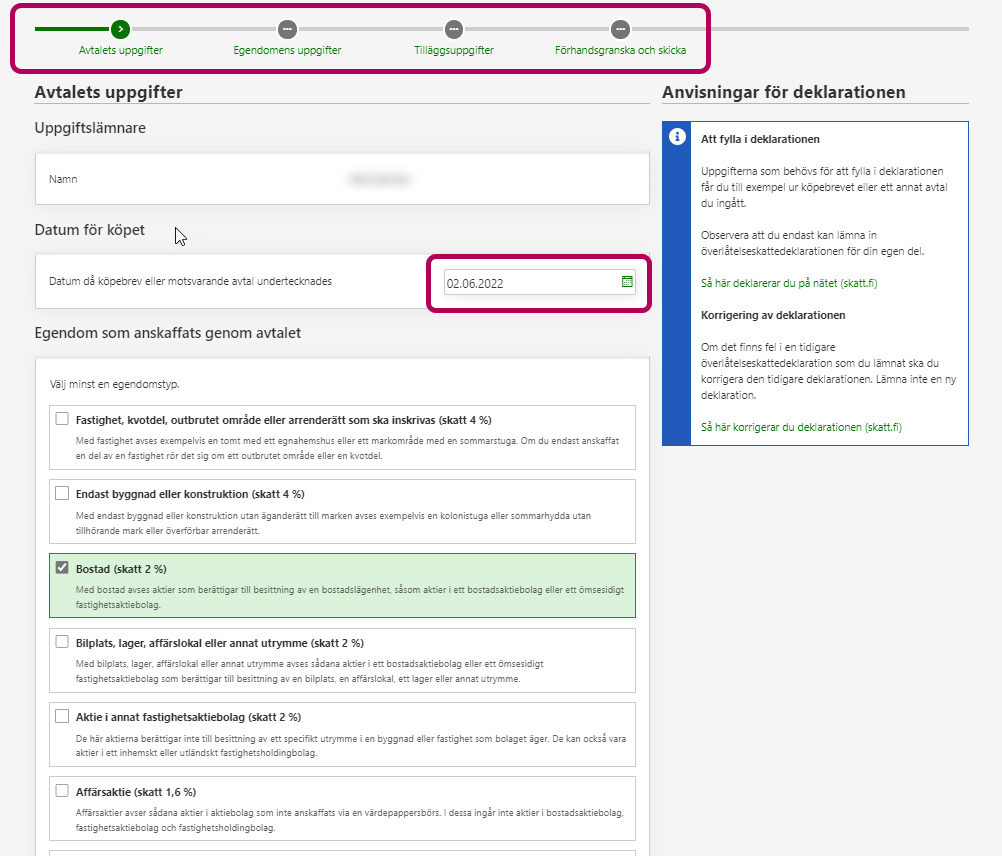Click the Tilläggsuppgifter step circle
The height and width of the screenshot is (856, 1002).
pos(453,29)
